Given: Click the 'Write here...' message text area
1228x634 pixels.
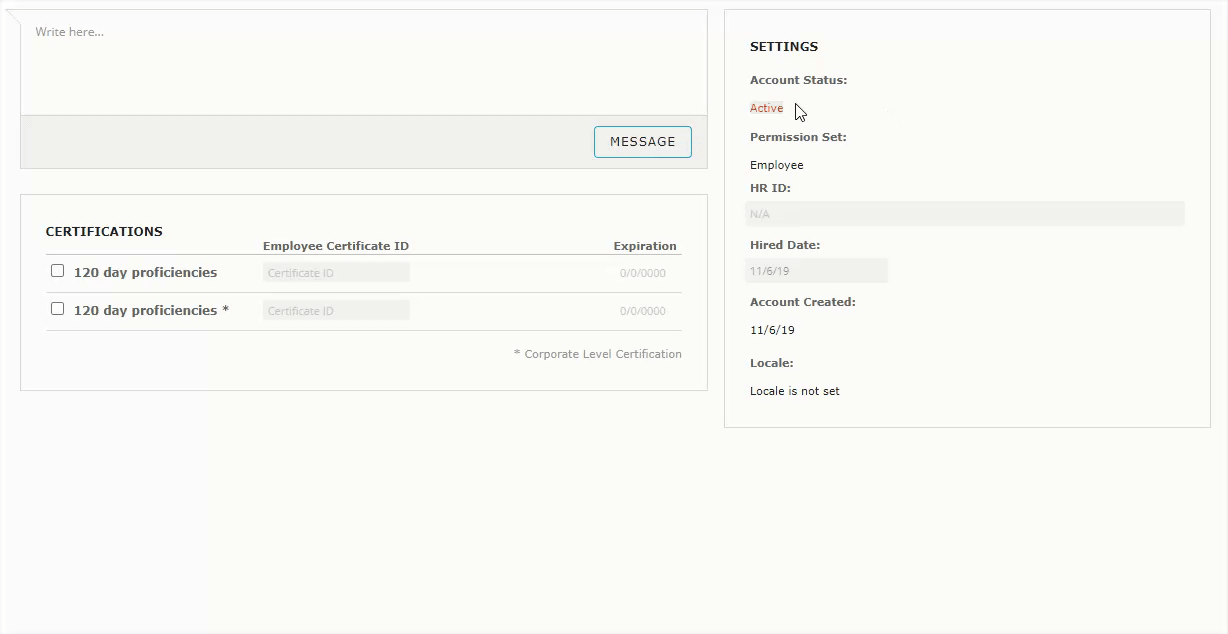Looking at the screenshot, I should (363, 64).
